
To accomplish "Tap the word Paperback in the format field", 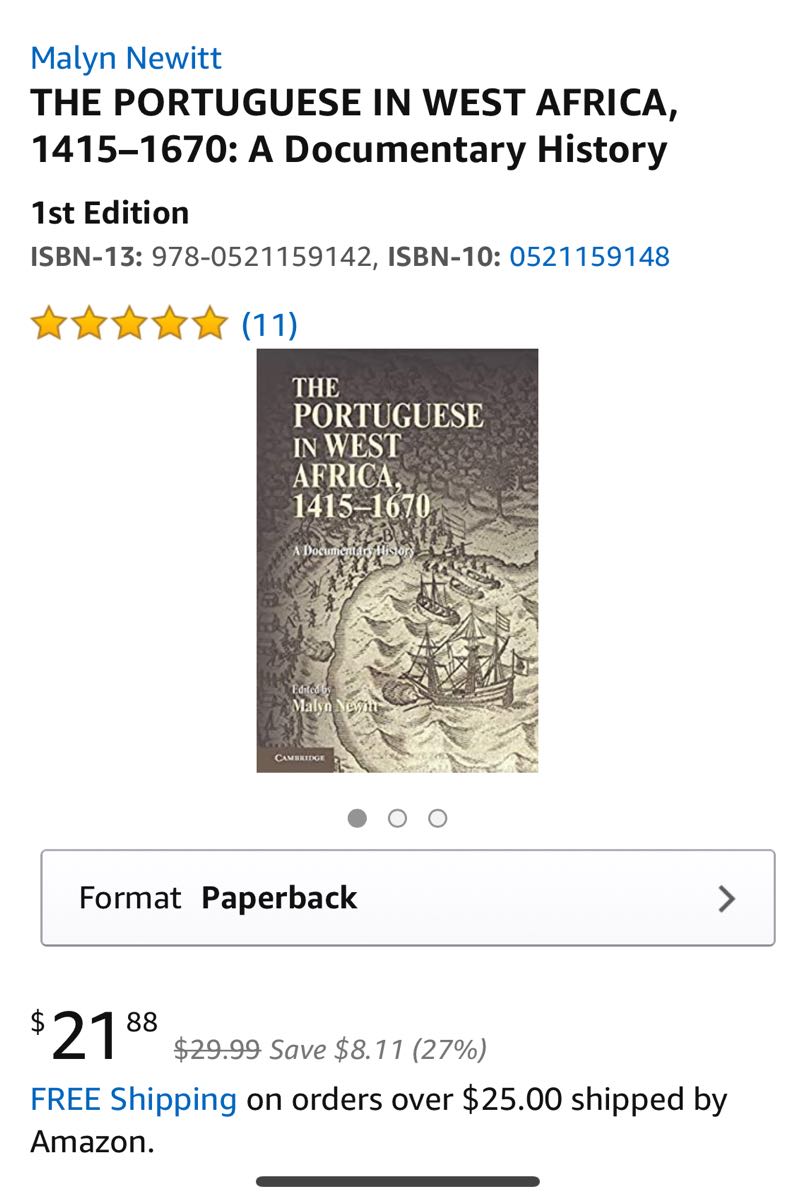I will [x=279, y=898].
